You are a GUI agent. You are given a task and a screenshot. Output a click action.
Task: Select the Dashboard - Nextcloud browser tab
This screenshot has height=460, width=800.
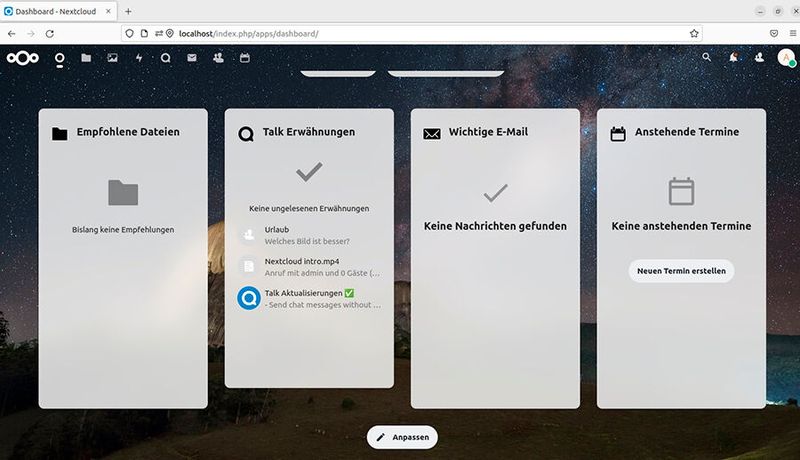click(58, 11)
